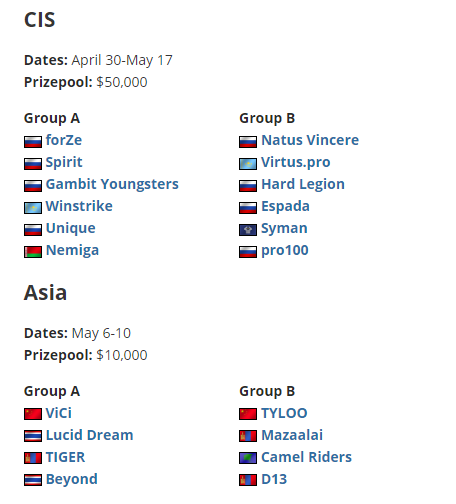456x504 pixels.
Task: Open the D13 team link
Action: (x=274, y=479)
